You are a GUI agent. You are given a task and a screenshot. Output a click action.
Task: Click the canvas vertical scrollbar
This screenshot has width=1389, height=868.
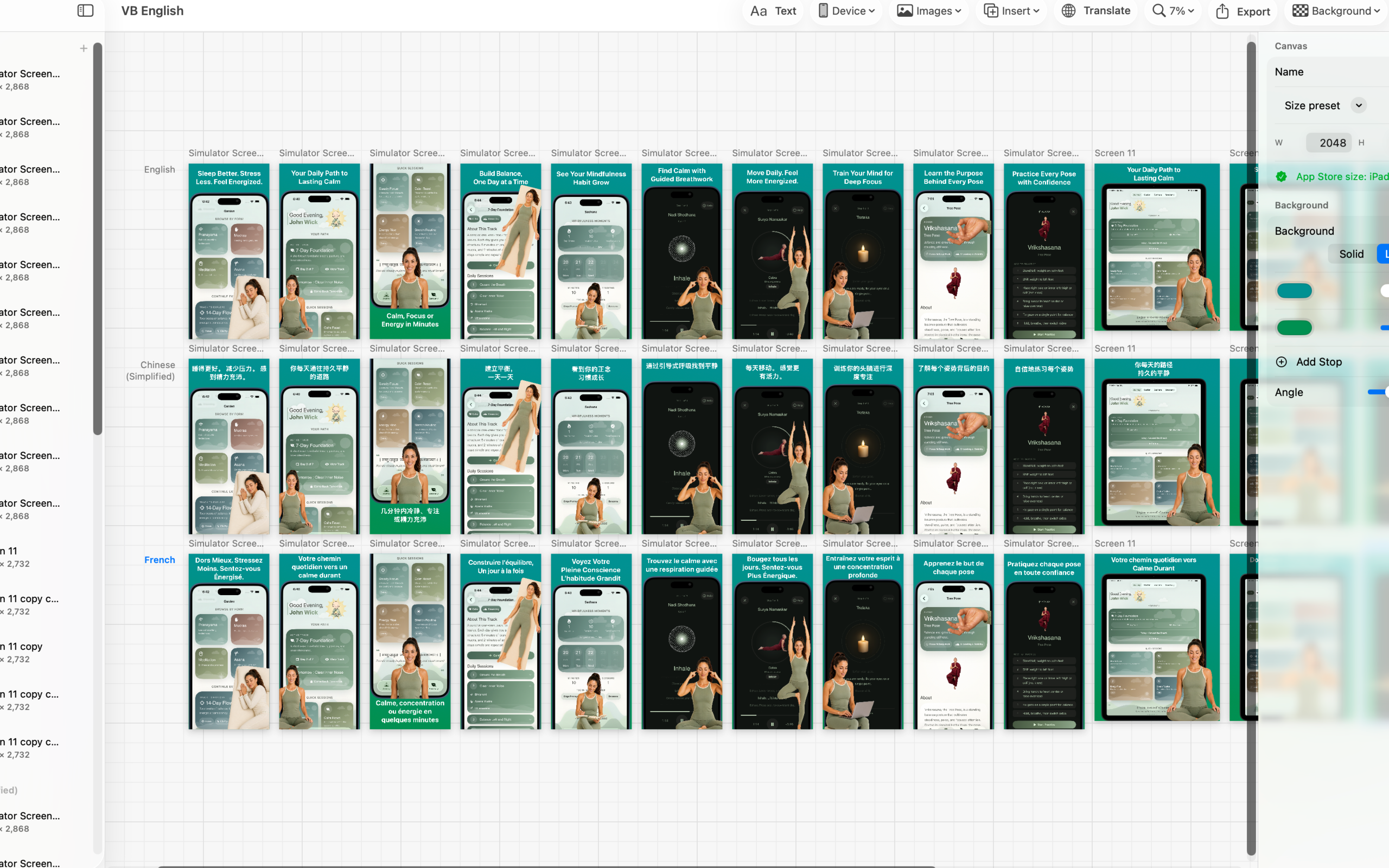1251,448
